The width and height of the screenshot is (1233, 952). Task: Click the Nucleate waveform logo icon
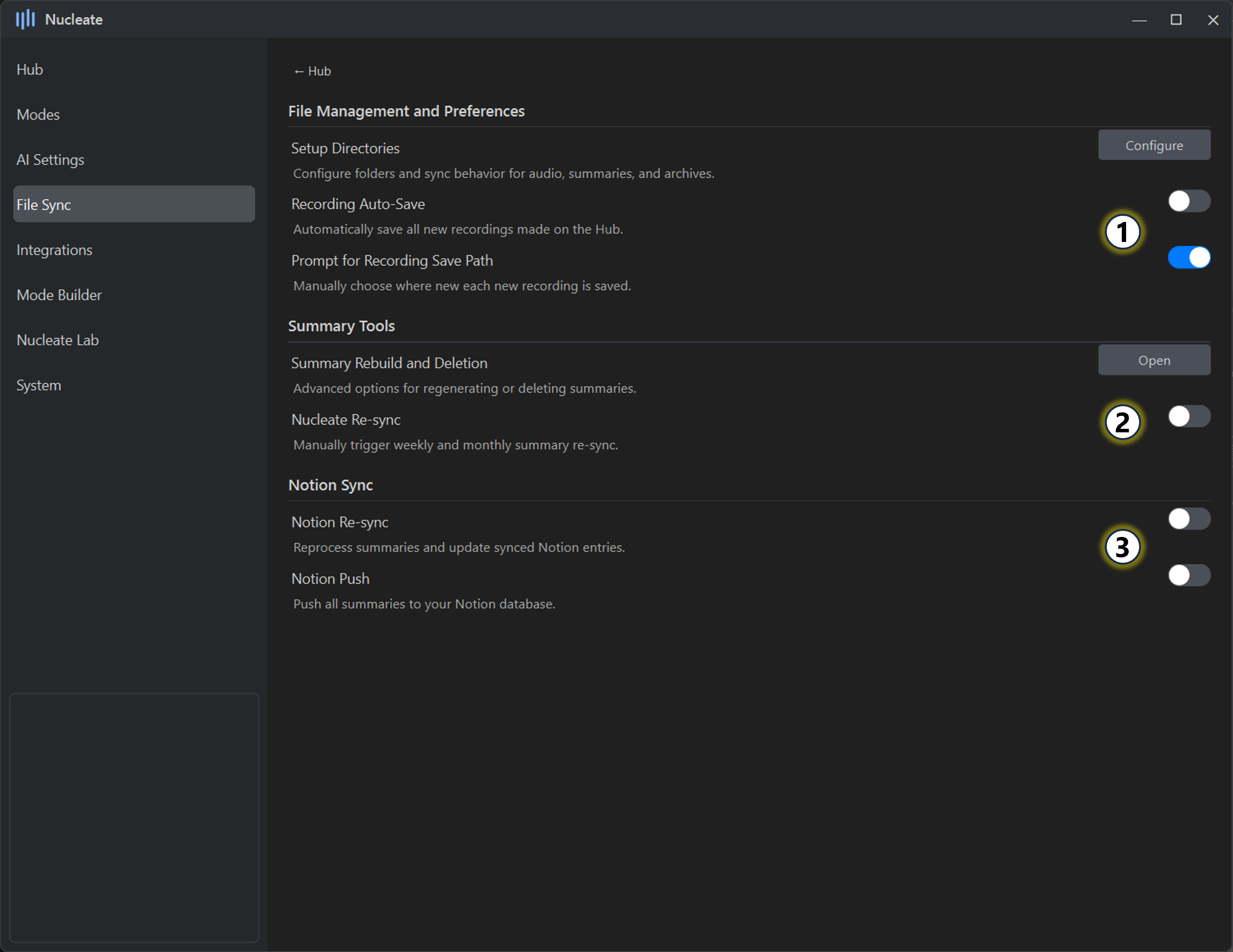click(25, 20)
